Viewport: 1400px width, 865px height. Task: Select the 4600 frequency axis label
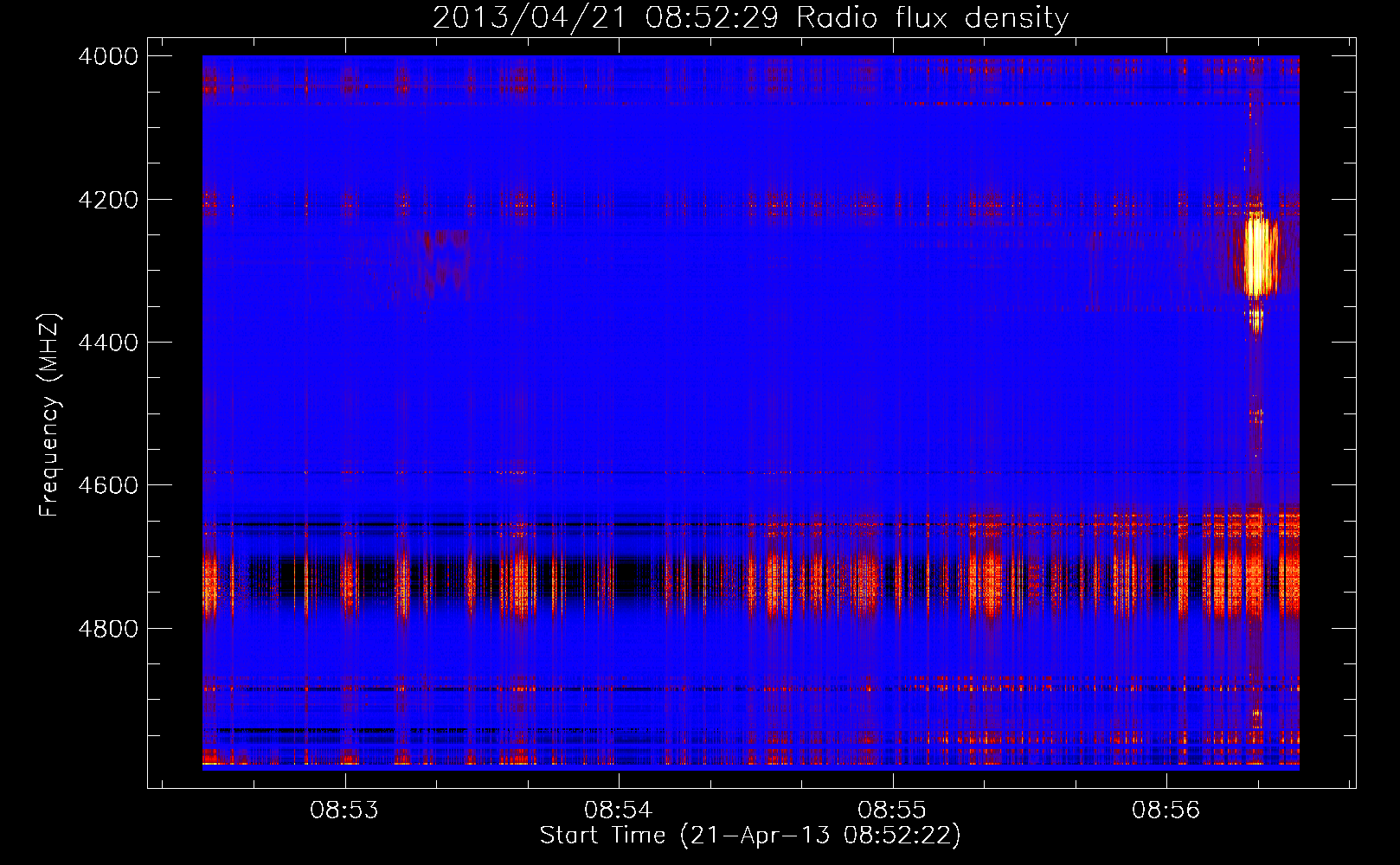point(108,485)
